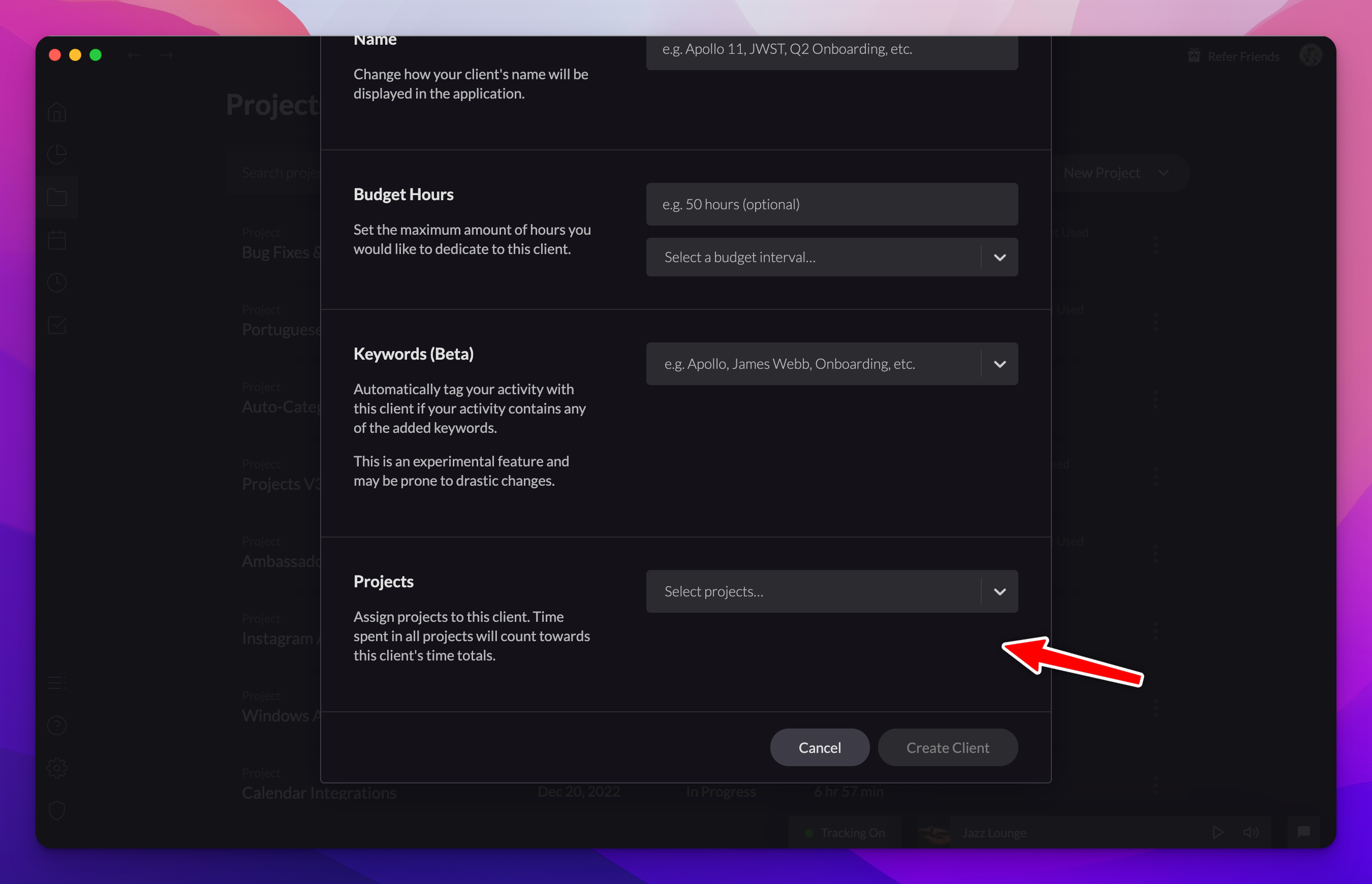Open the three-dot menu for Bug Fixes project

point(1155,244)
